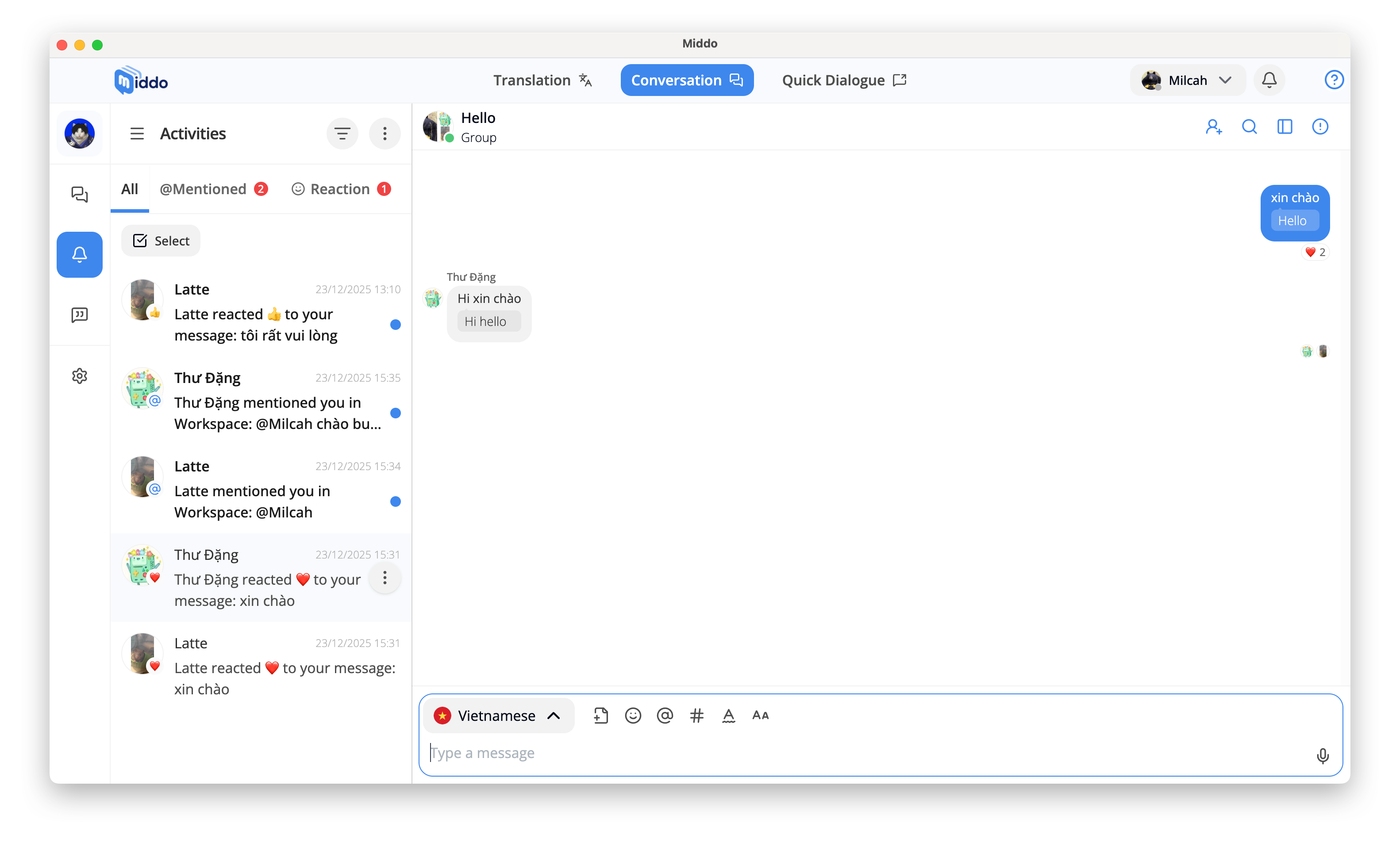Switch to the Reaction tab
The height and width of the screenshot is (850, 1400).
pyautogui.click(x=340, y=189)
